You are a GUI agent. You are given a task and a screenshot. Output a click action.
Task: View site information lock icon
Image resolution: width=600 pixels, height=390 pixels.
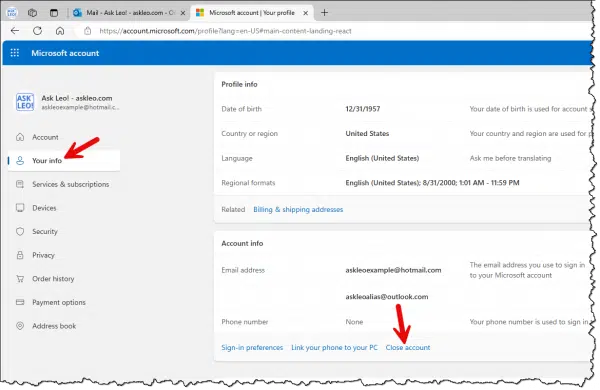click(x=88, y=31)
